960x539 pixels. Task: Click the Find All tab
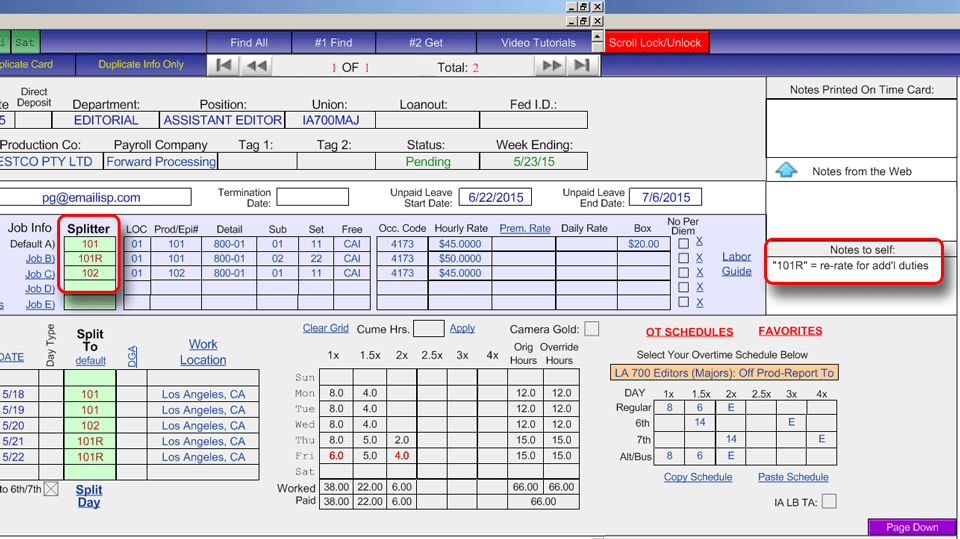pos(249,42)
